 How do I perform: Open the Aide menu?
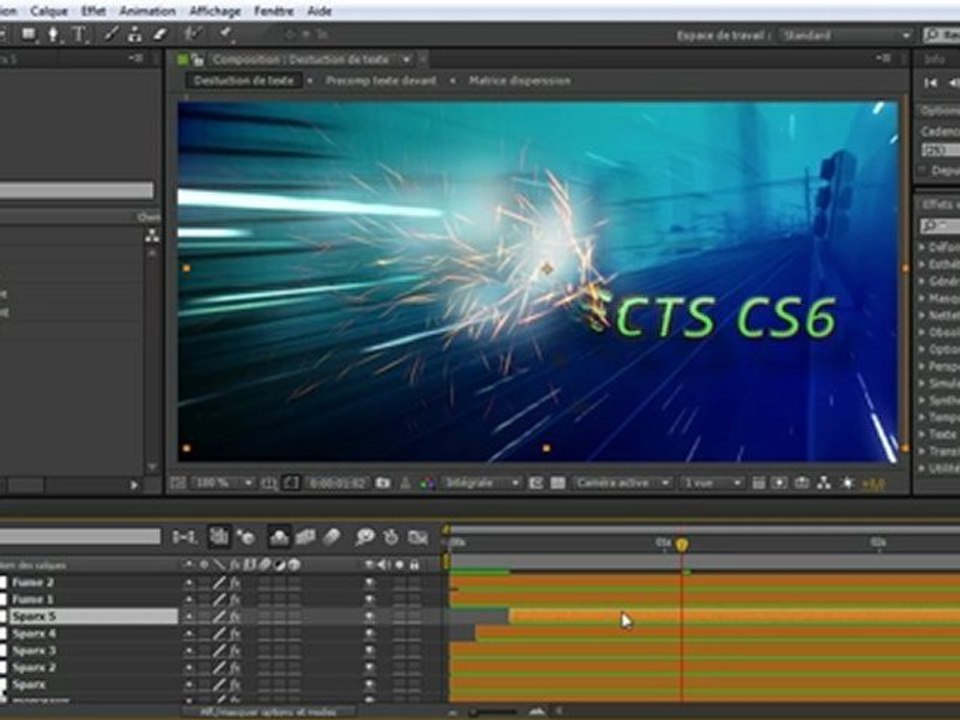pos(320,11)
